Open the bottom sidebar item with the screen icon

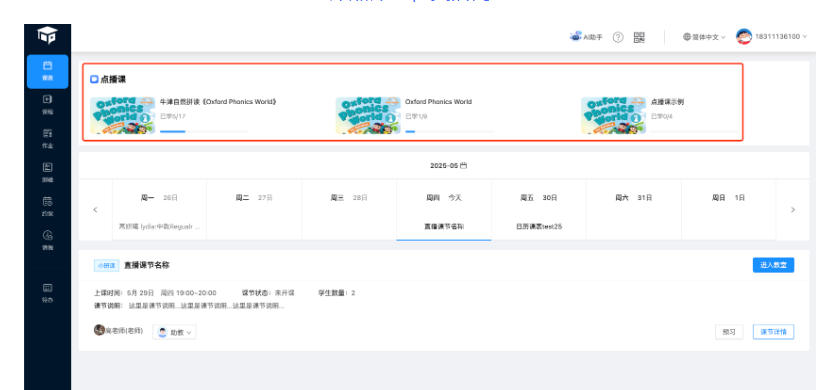pos(47,293)
